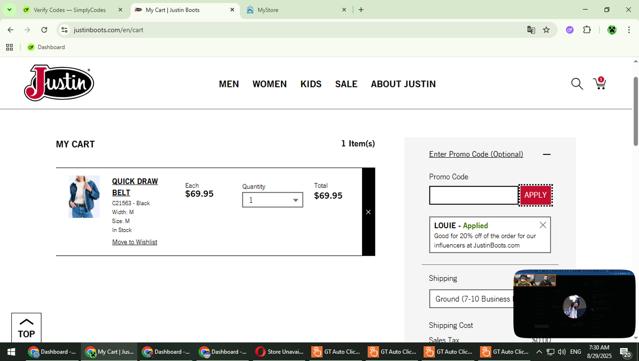
Task: Close the My Cart browser tab
Action: point(232,10)
